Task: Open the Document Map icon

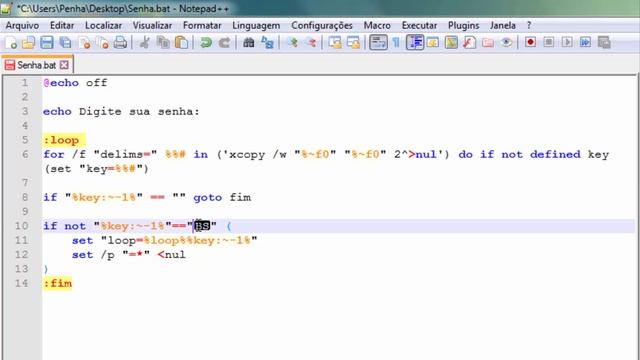Action: 451,42
